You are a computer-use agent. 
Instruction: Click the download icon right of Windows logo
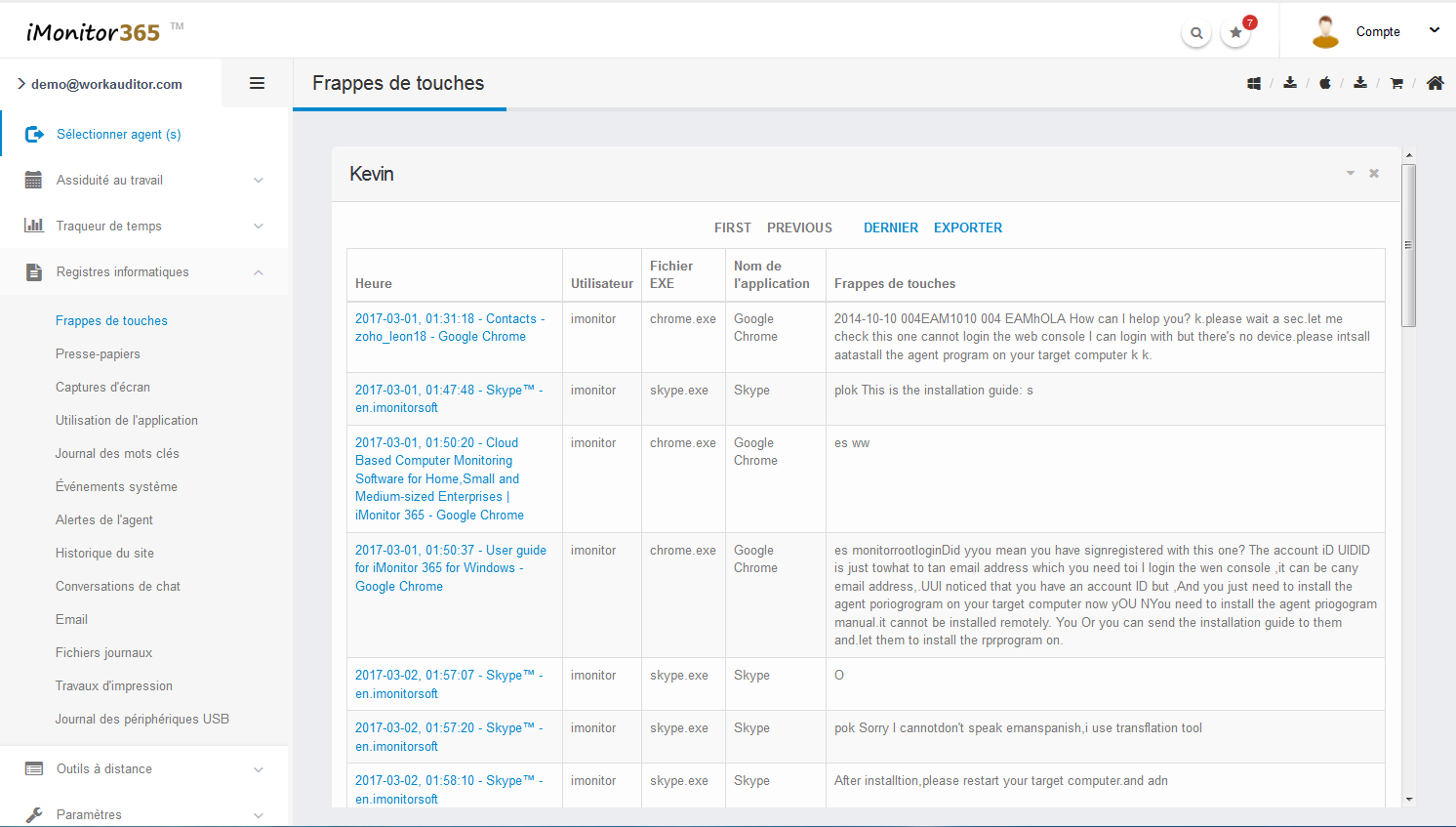tap(1290, 84)
